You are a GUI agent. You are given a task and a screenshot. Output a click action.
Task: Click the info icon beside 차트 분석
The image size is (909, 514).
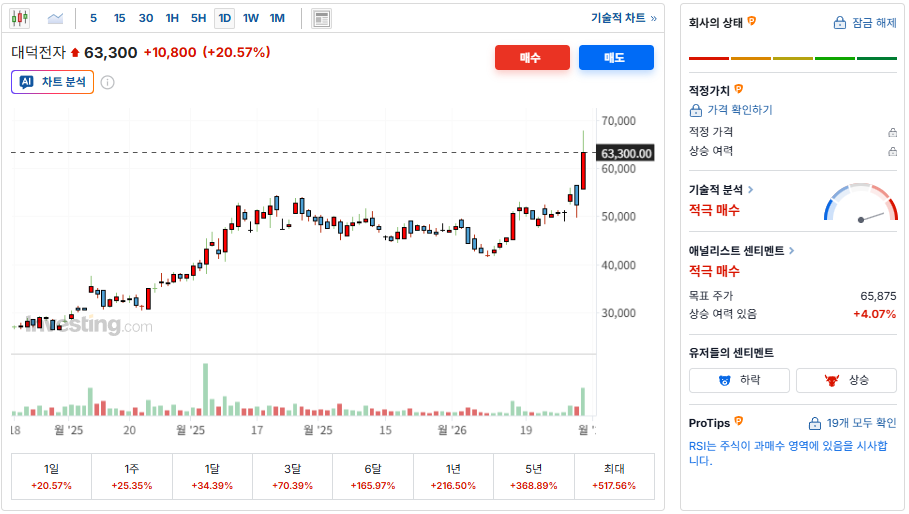tap(107, 82)
